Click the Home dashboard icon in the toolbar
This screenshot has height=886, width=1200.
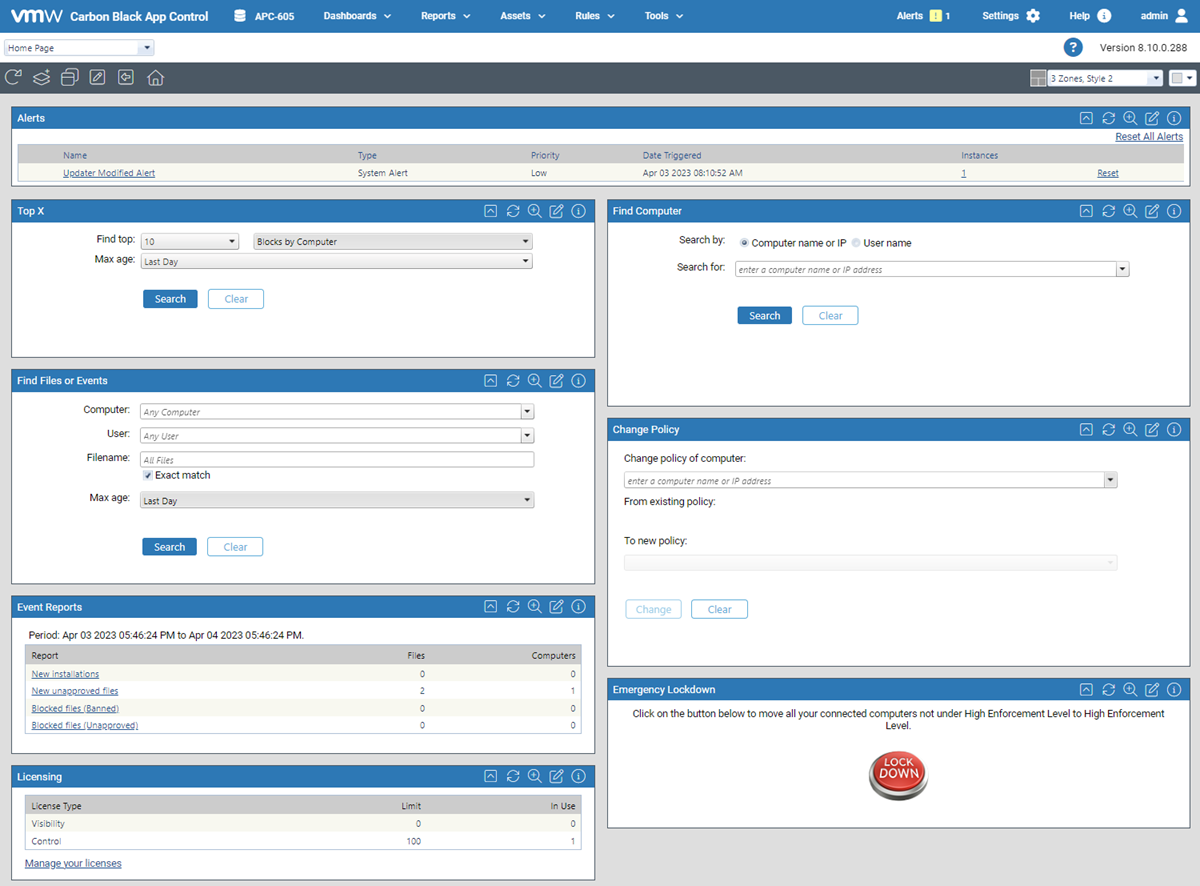pos(155,76)
